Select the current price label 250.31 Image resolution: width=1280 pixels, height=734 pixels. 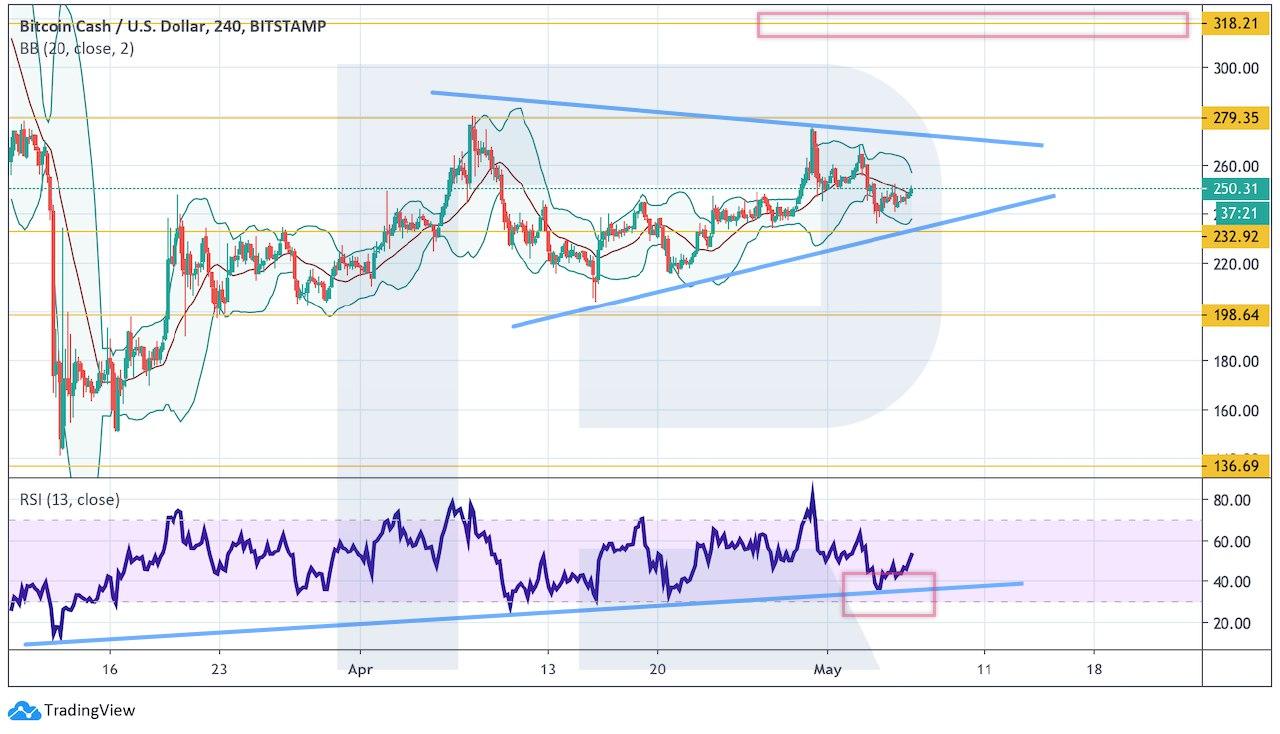(1236, 188)
